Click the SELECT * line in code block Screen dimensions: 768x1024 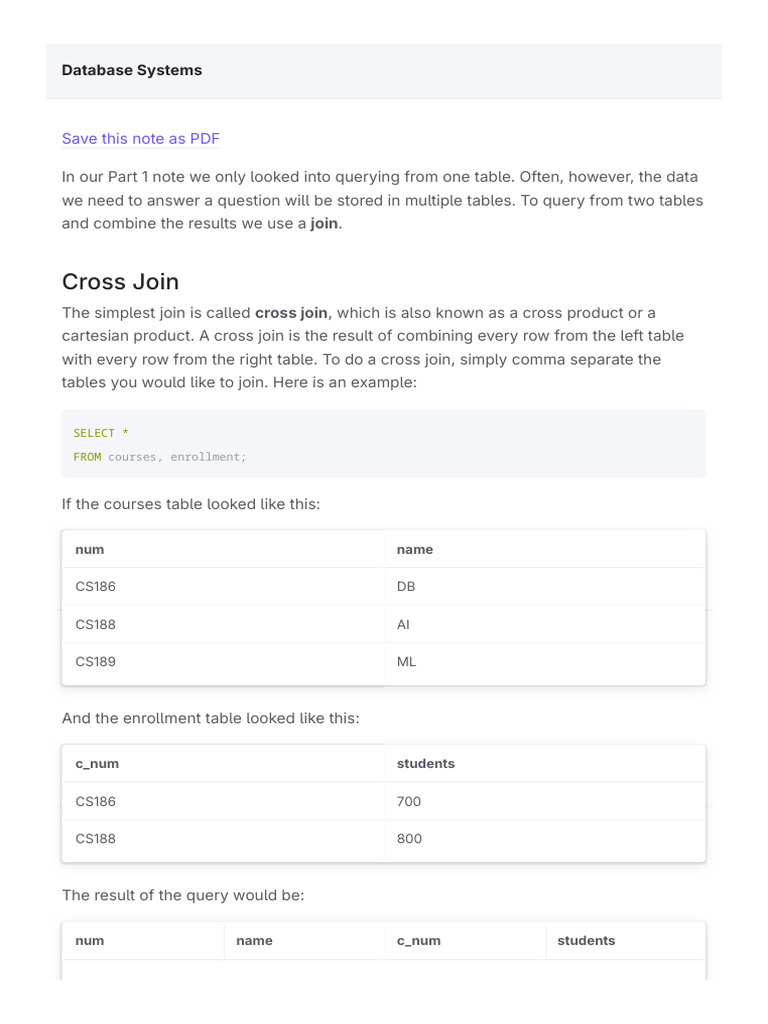(101, 433)
